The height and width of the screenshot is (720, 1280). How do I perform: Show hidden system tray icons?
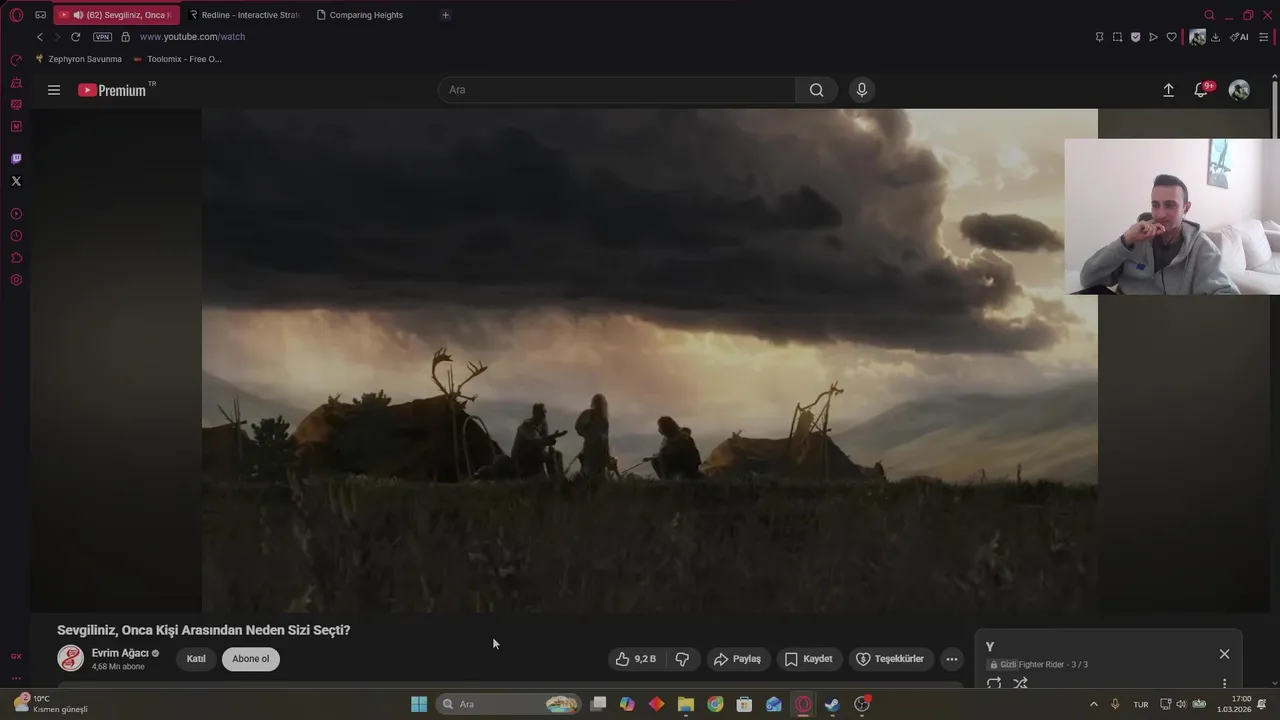click(x=1093, y=704)
